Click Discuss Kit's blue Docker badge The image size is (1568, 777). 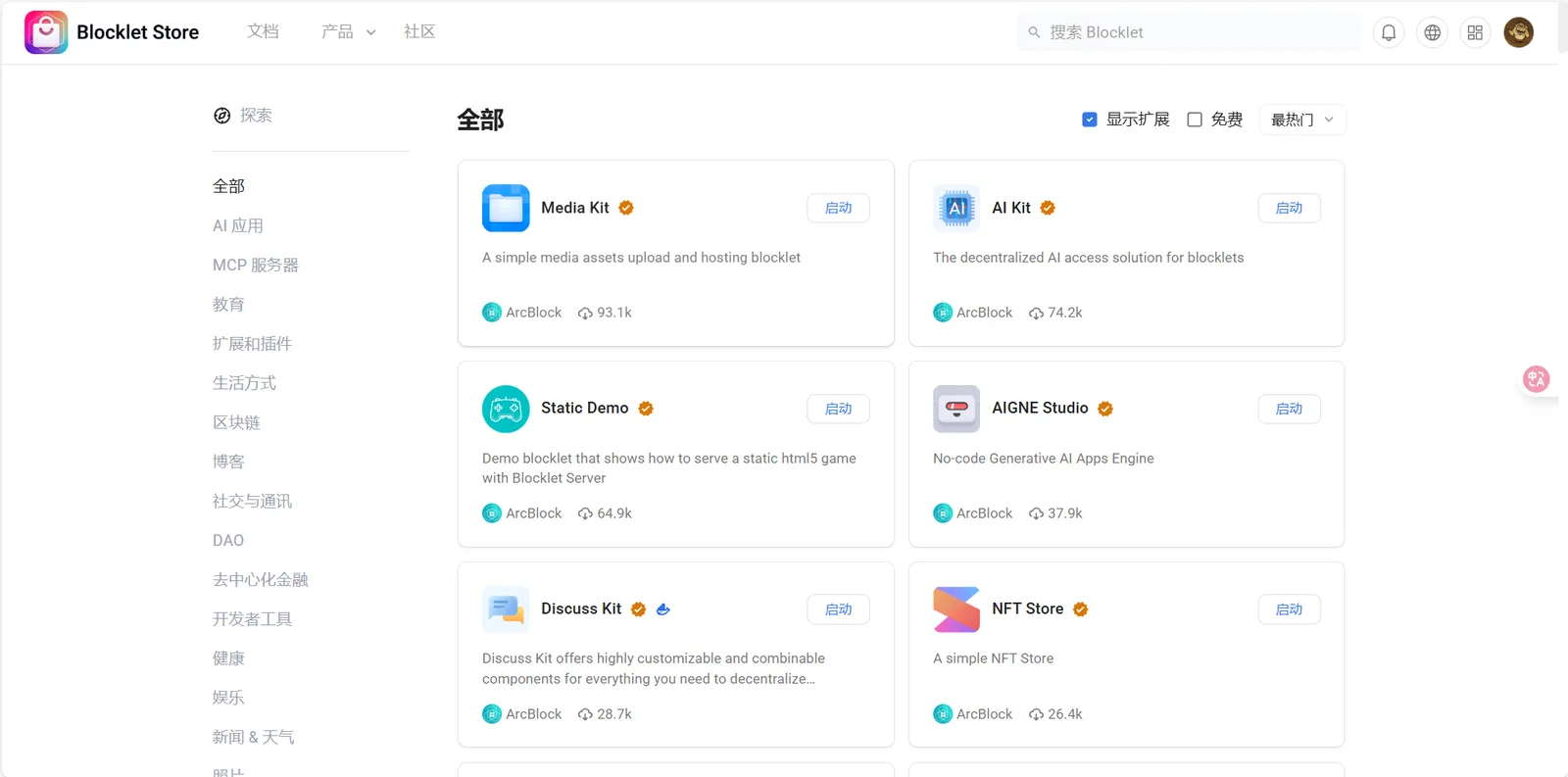click(x=663, y=609)
